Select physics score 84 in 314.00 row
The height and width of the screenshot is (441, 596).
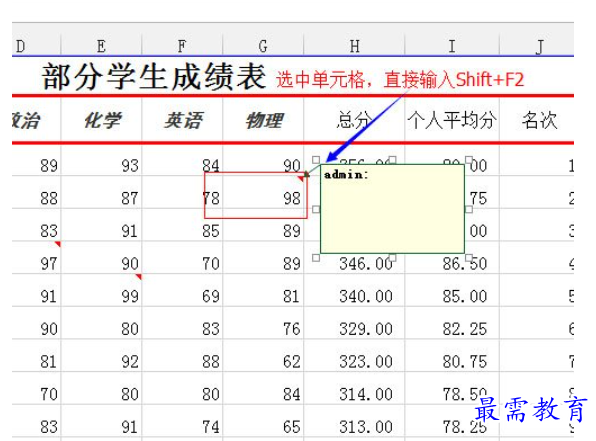click(x=263, y=389)
